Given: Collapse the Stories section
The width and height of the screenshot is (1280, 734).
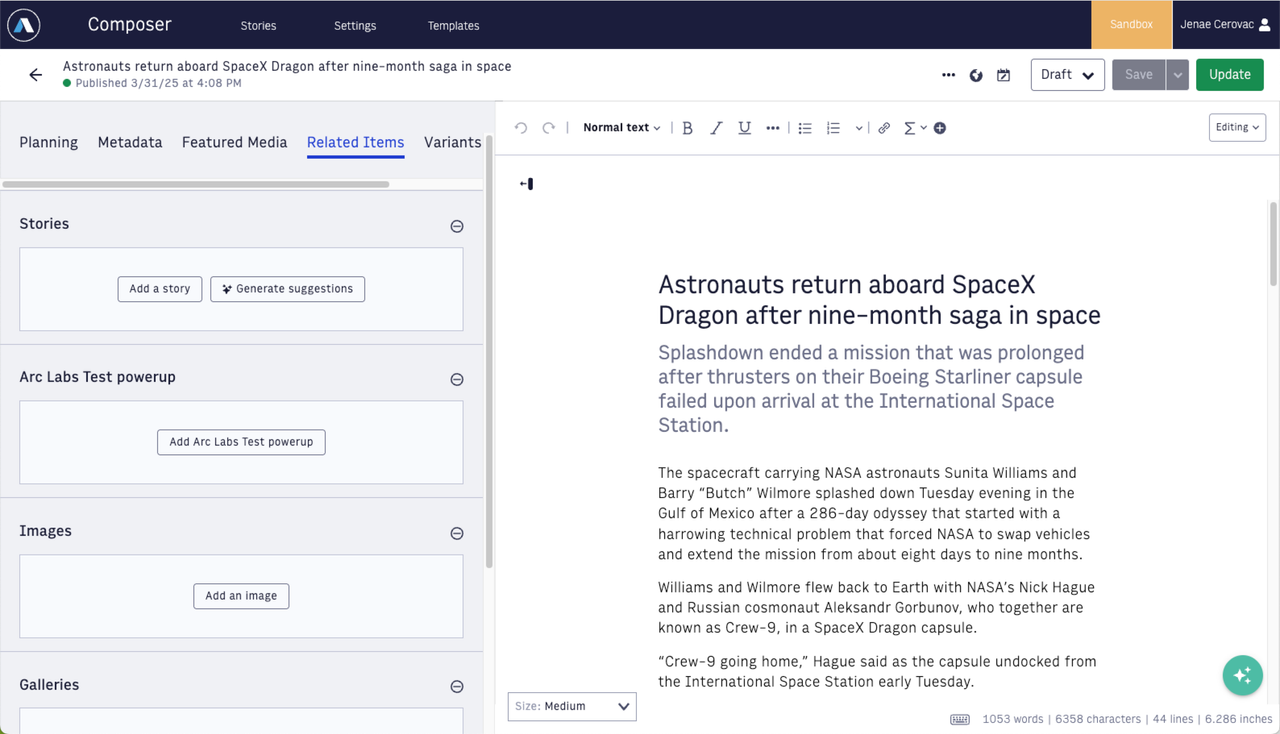Looking at the screenshot, I should pos(457,226).
